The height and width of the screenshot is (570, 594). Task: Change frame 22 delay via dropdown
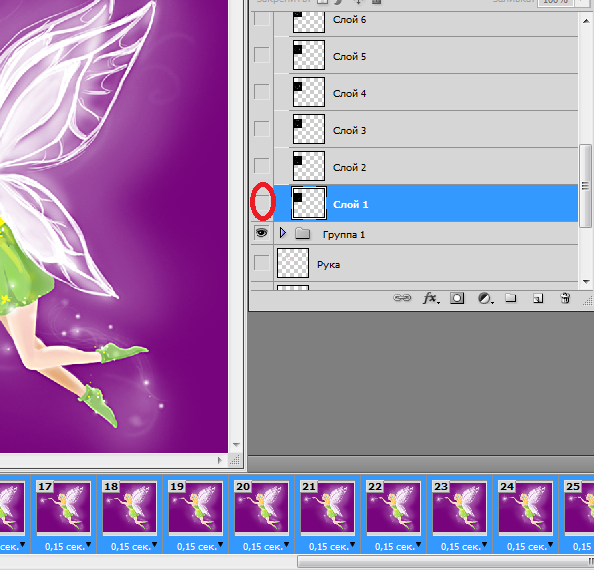tap(418, 545)
